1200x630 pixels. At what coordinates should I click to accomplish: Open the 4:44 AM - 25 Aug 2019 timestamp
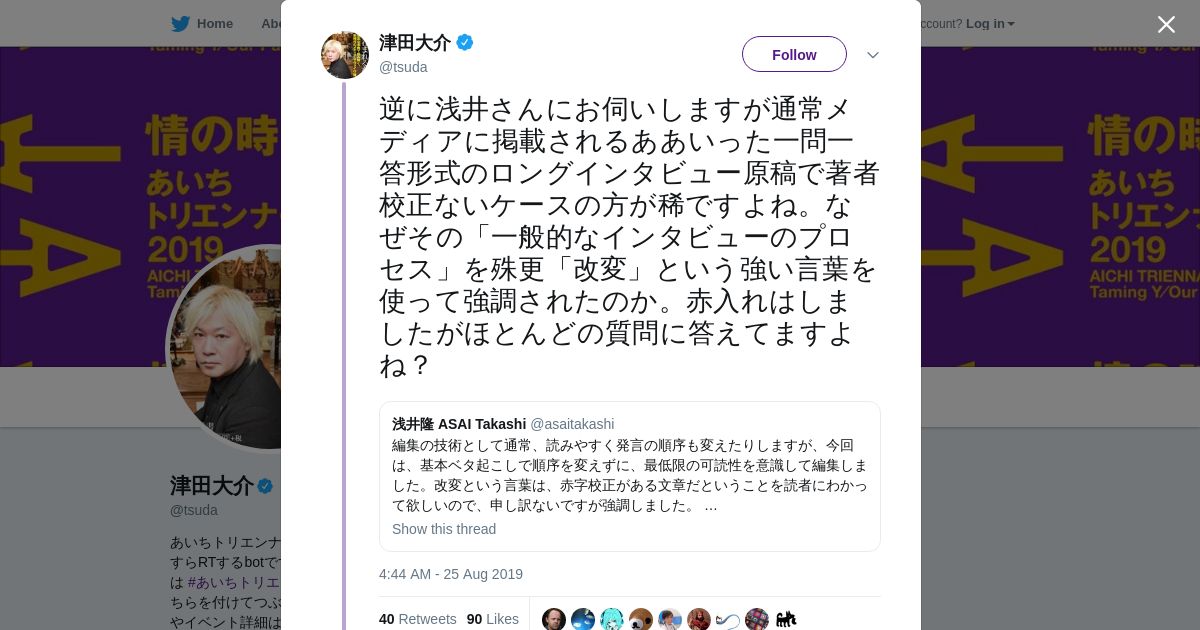coord(451,574)
